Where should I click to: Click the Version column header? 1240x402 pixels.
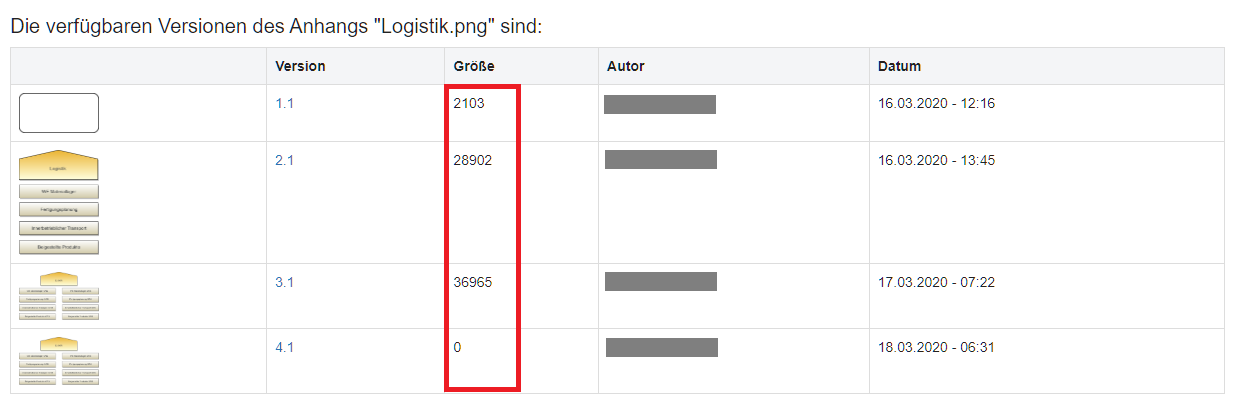click(301, 66)
